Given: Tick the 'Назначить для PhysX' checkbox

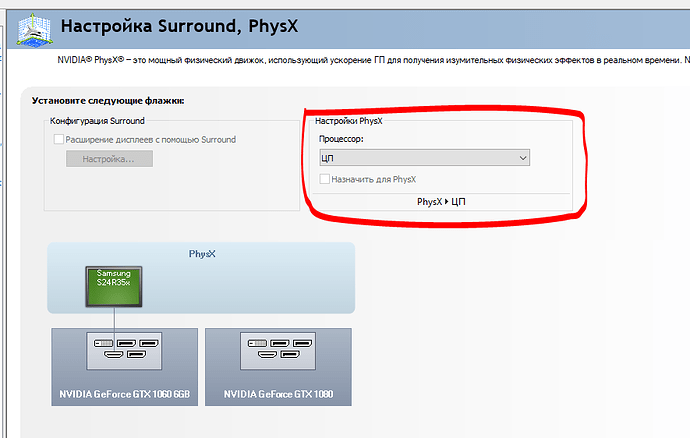Looking at the screenshot, I should 324,179.
